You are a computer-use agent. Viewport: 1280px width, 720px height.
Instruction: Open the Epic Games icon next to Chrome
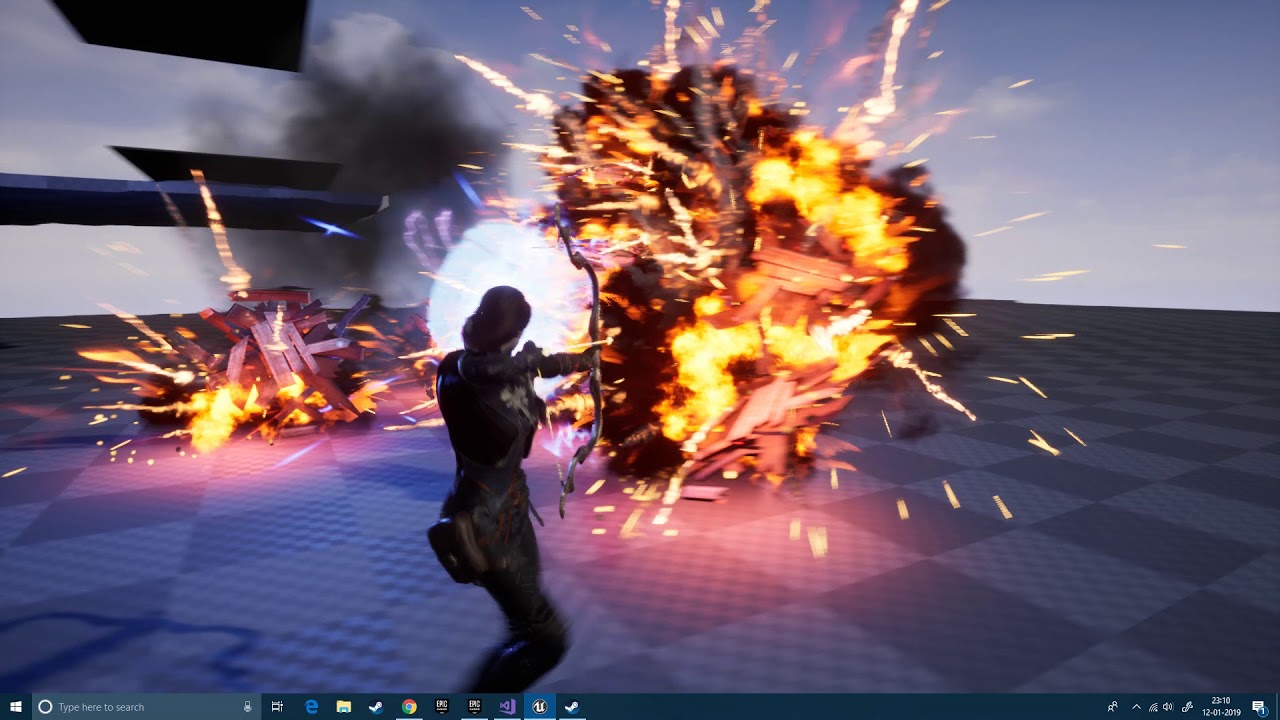coord(441,707)
